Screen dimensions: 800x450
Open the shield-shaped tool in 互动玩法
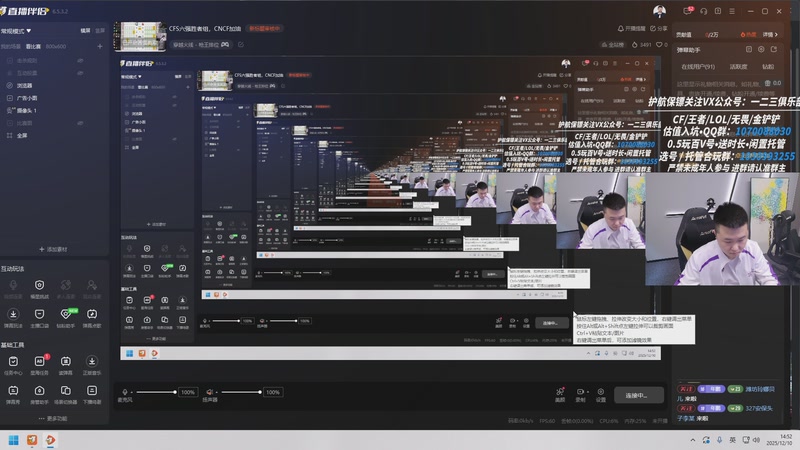39,285
